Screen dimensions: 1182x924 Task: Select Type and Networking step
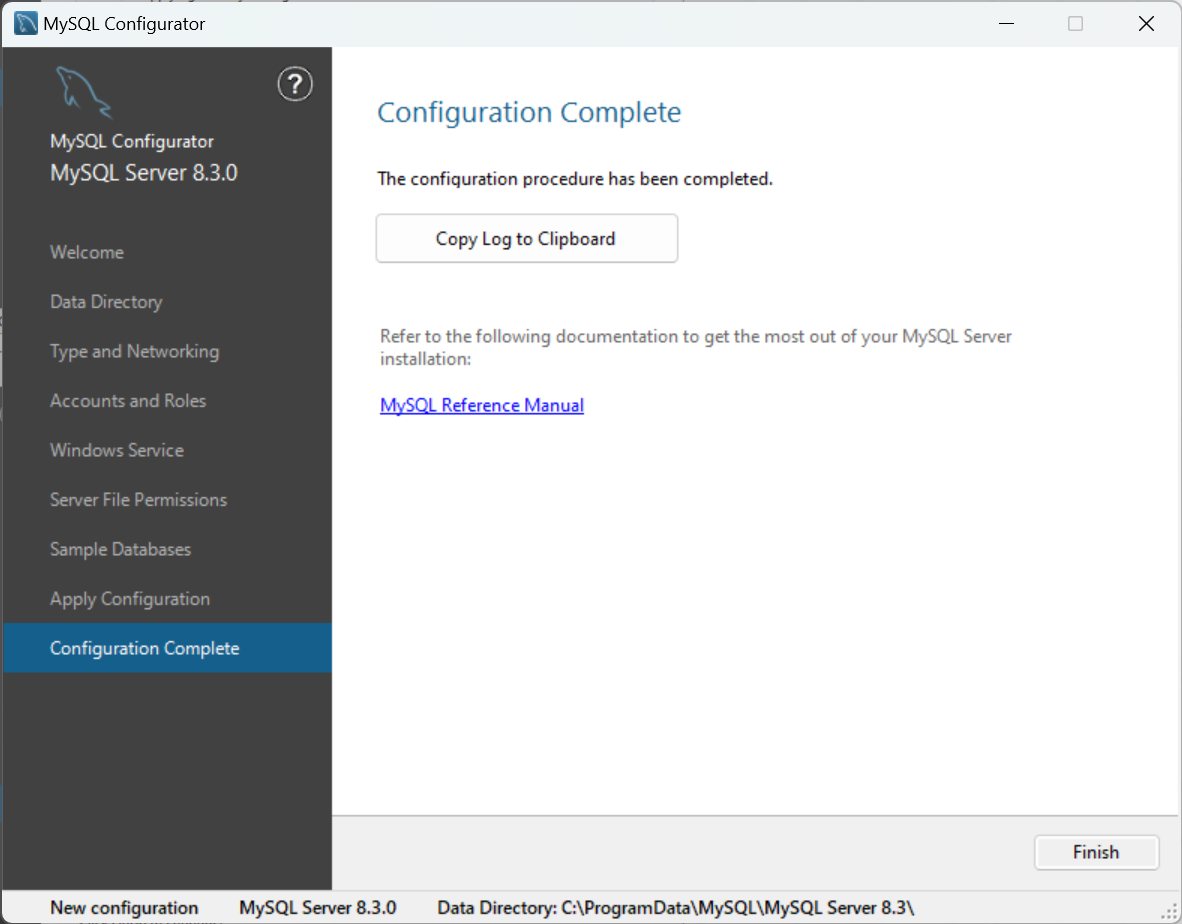134,352
